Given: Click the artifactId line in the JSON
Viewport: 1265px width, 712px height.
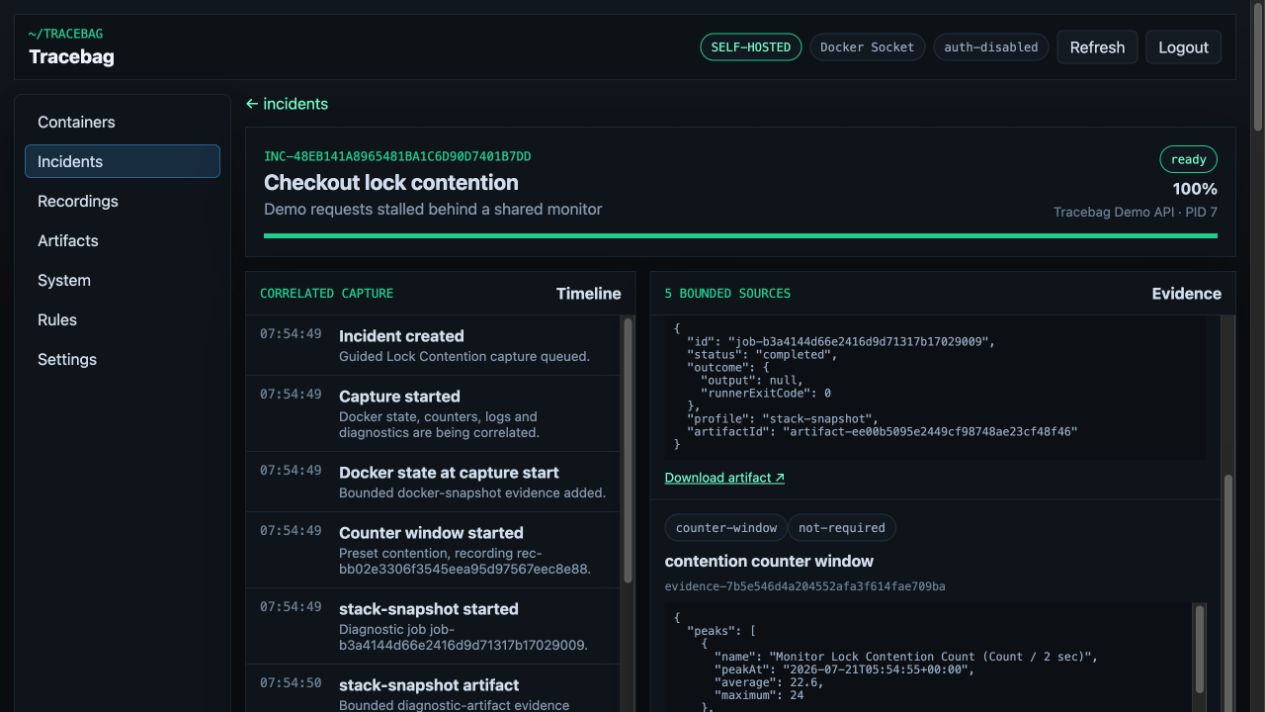Looking at the screenshot, I should 882,431.
